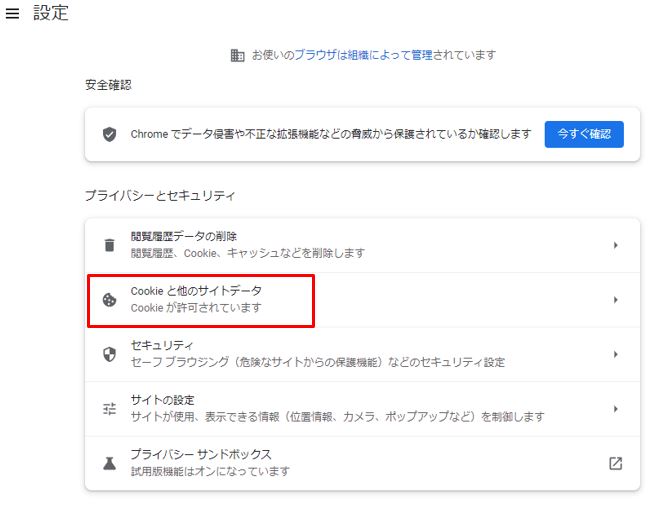Click the trash can icon
Screen dimensions: 655x505
click(109, 245)
